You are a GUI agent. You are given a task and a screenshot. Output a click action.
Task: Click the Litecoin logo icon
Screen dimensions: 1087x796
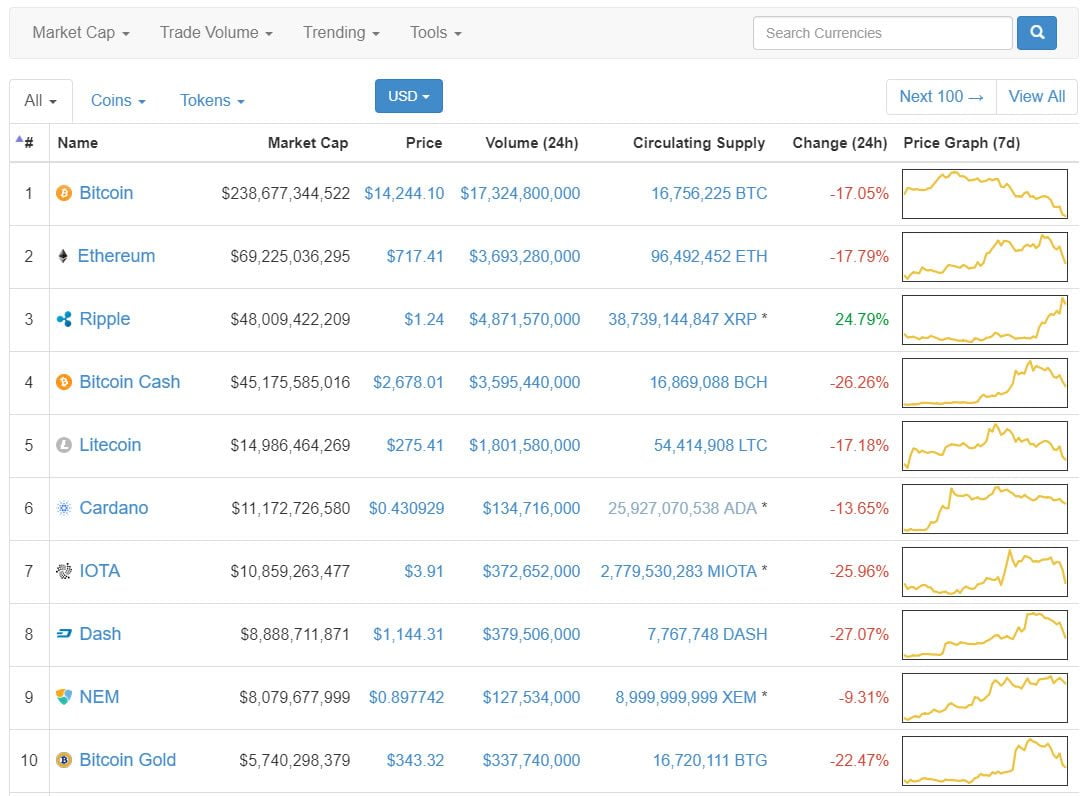pos(64,445)
